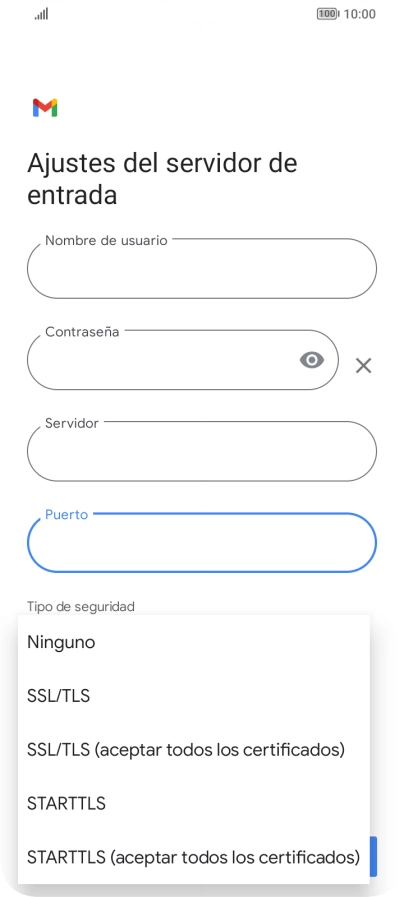The width and height of the screenshot is (404, 897).
Task: Click the Ajustes del servidor de entrada heading
Action: (162, 179)
